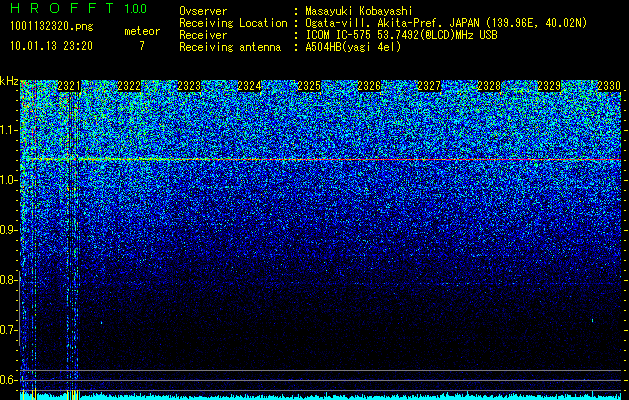Viewport: 629px width, 400px height.
Task: Click the 0.9 kHz axis label
Action: pos(8,230)
